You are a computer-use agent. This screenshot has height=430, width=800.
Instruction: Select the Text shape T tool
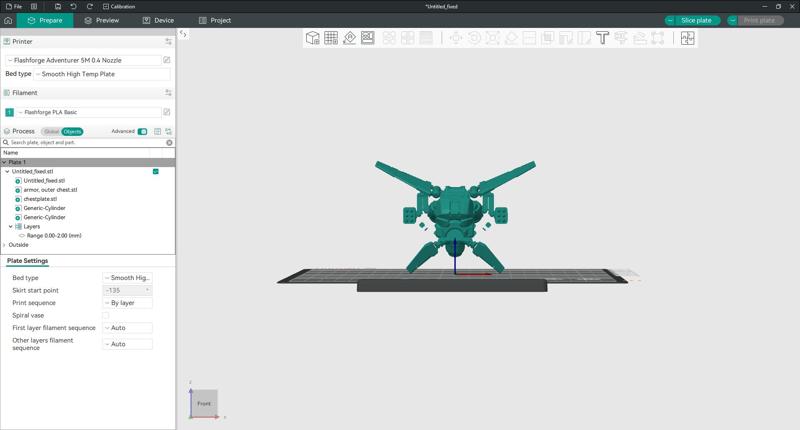coord(603,38)
